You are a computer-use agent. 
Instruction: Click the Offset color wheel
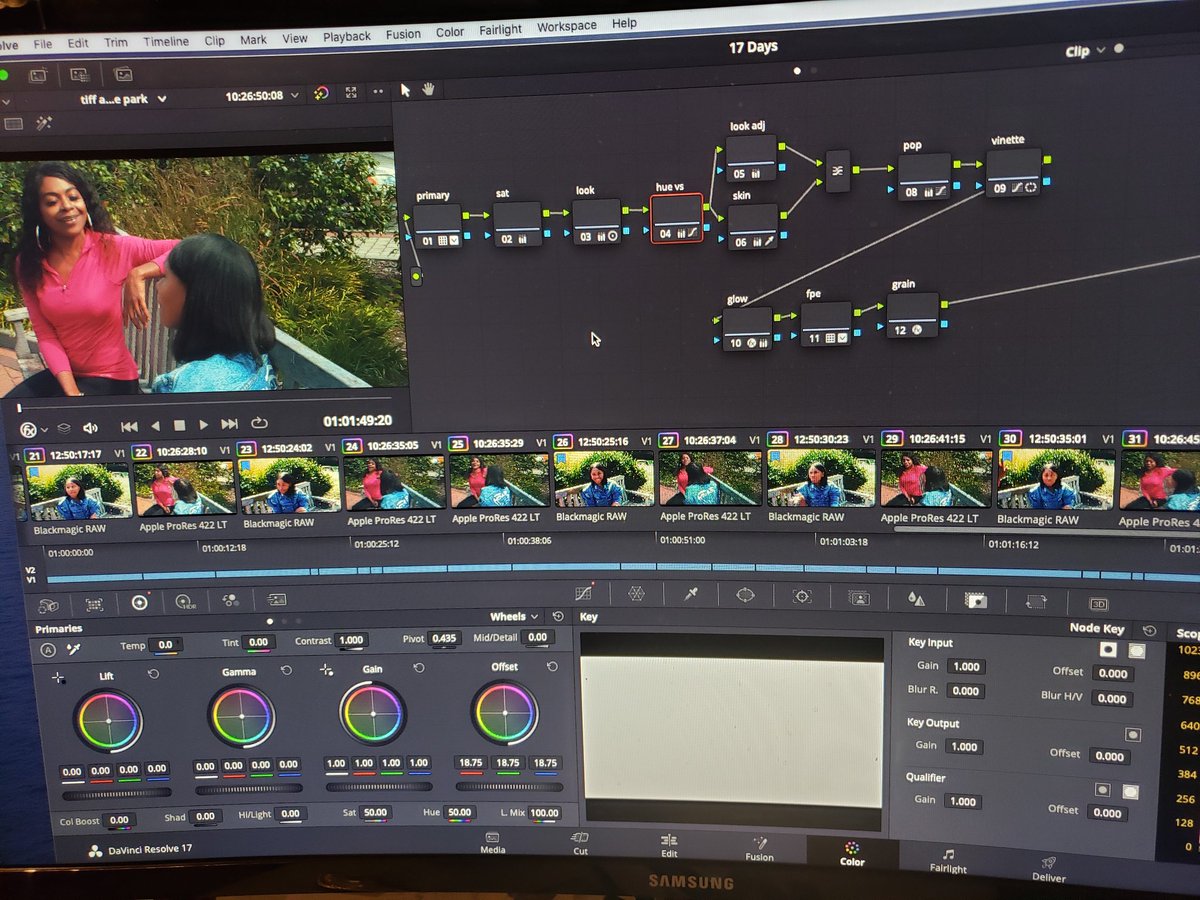tap(505, 712)
